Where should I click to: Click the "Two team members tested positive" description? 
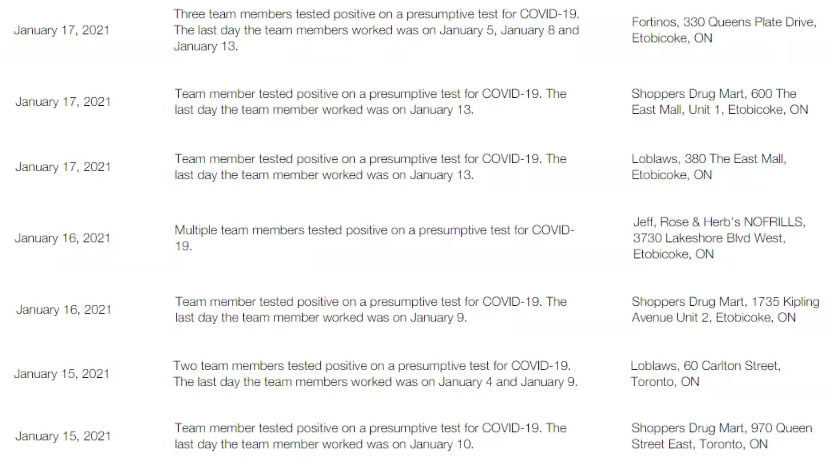click(x=375, y=374)
